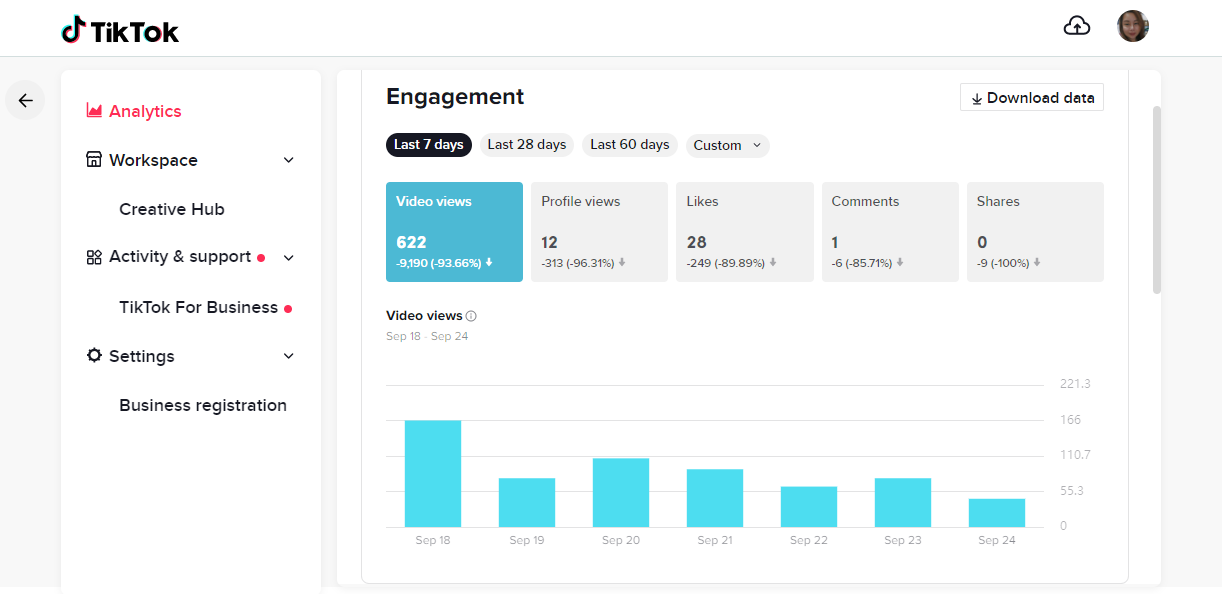Select the Likes metric card
1222x594 pixels.
744,232
